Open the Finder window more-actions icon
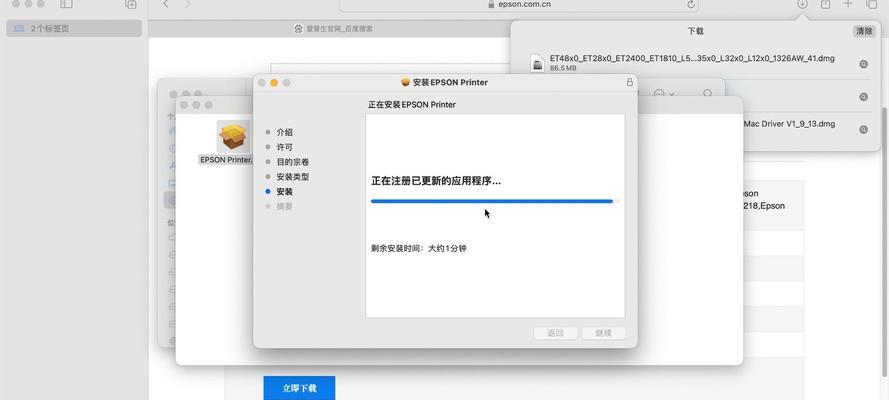Image resolution: width=889 pixels, height=400 pixels. pos(663,93)
